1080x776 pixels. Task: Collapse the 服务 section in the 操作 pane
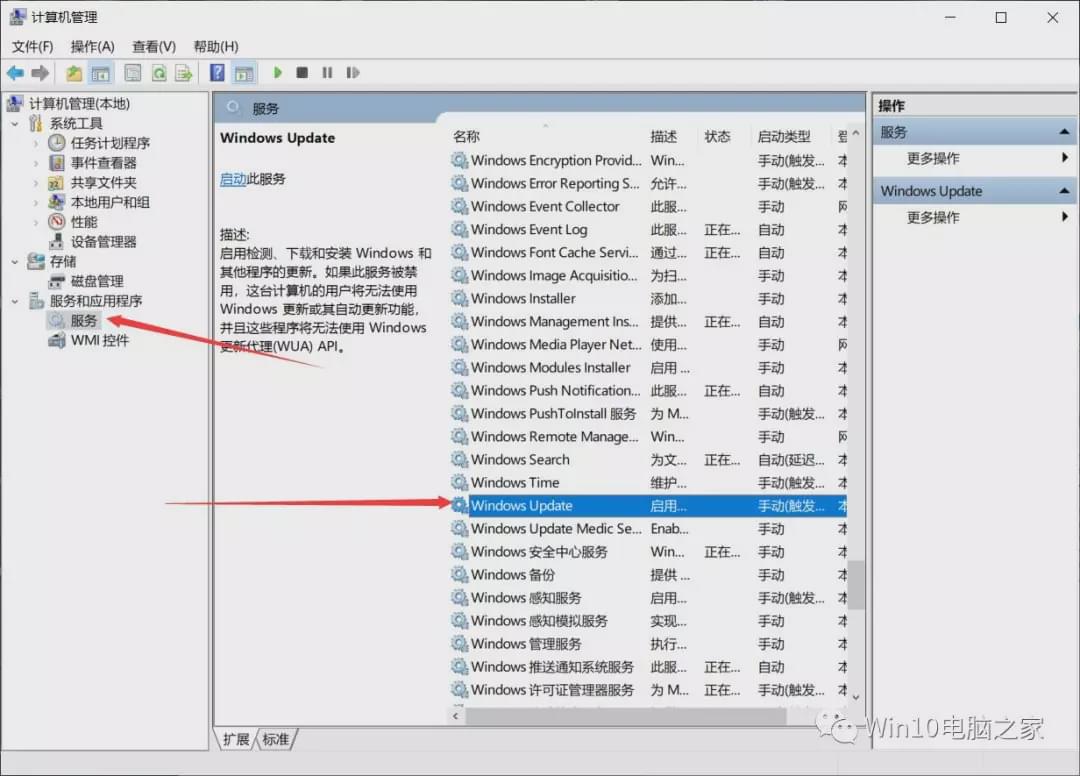[1064, 132]
